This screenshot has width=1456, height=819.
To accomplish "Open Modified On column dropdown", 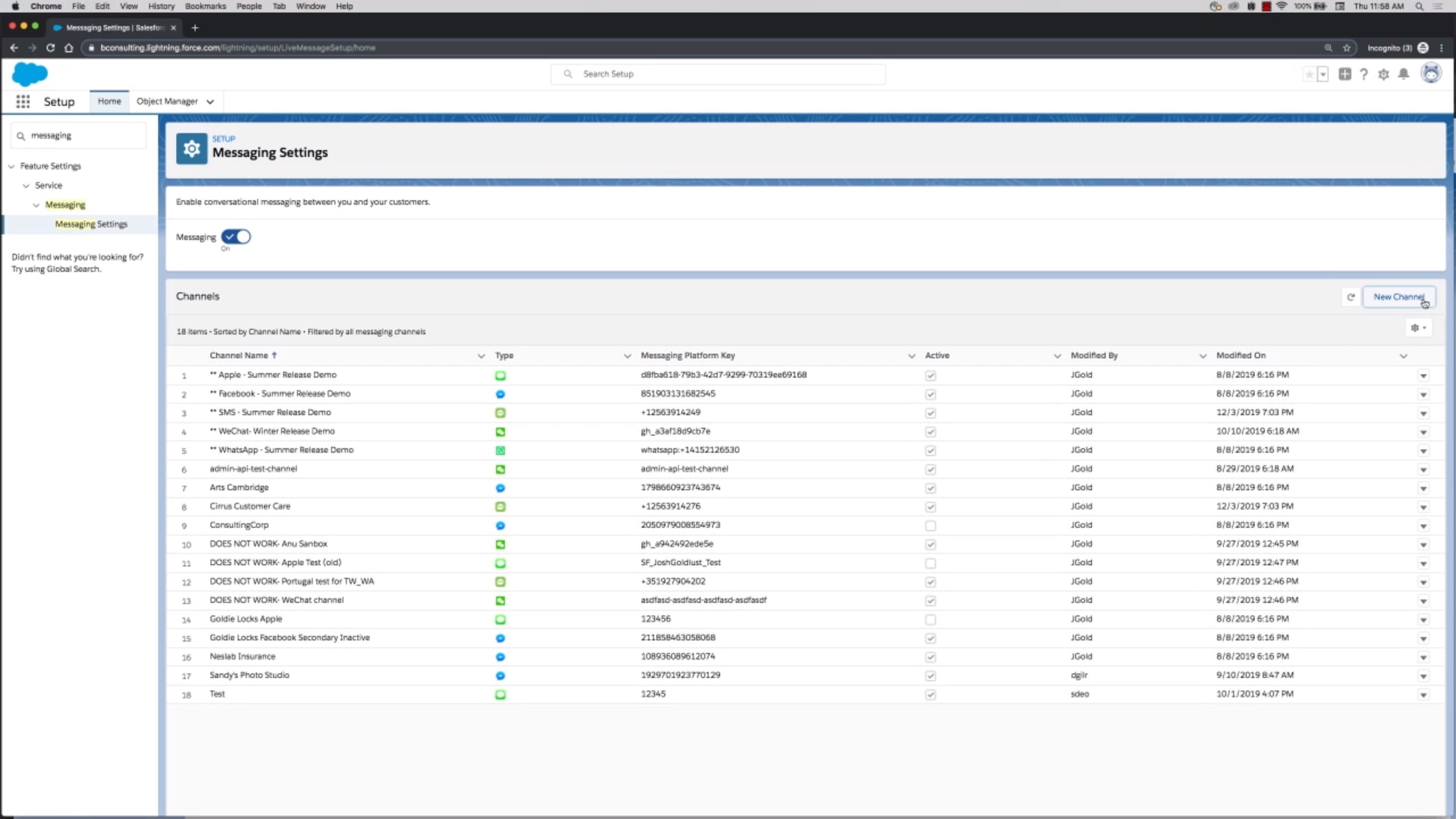I will 1404,356.
